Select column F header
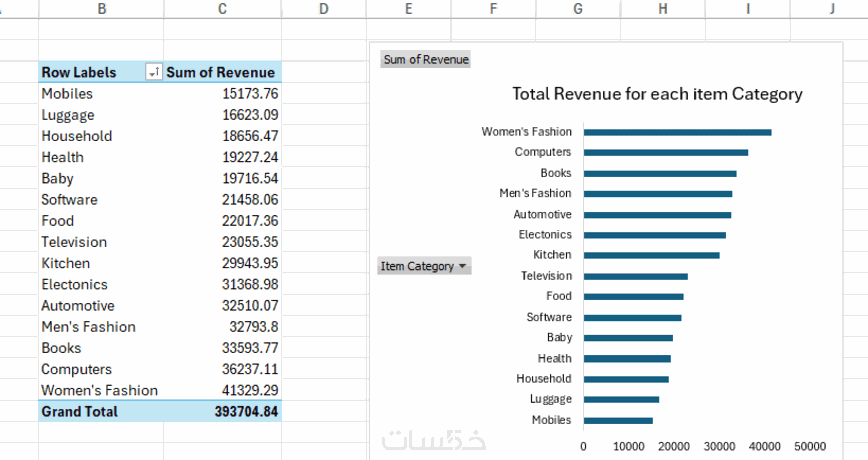Image resolution: width=868 pixels, height=460 pixels. click(493, 9)
